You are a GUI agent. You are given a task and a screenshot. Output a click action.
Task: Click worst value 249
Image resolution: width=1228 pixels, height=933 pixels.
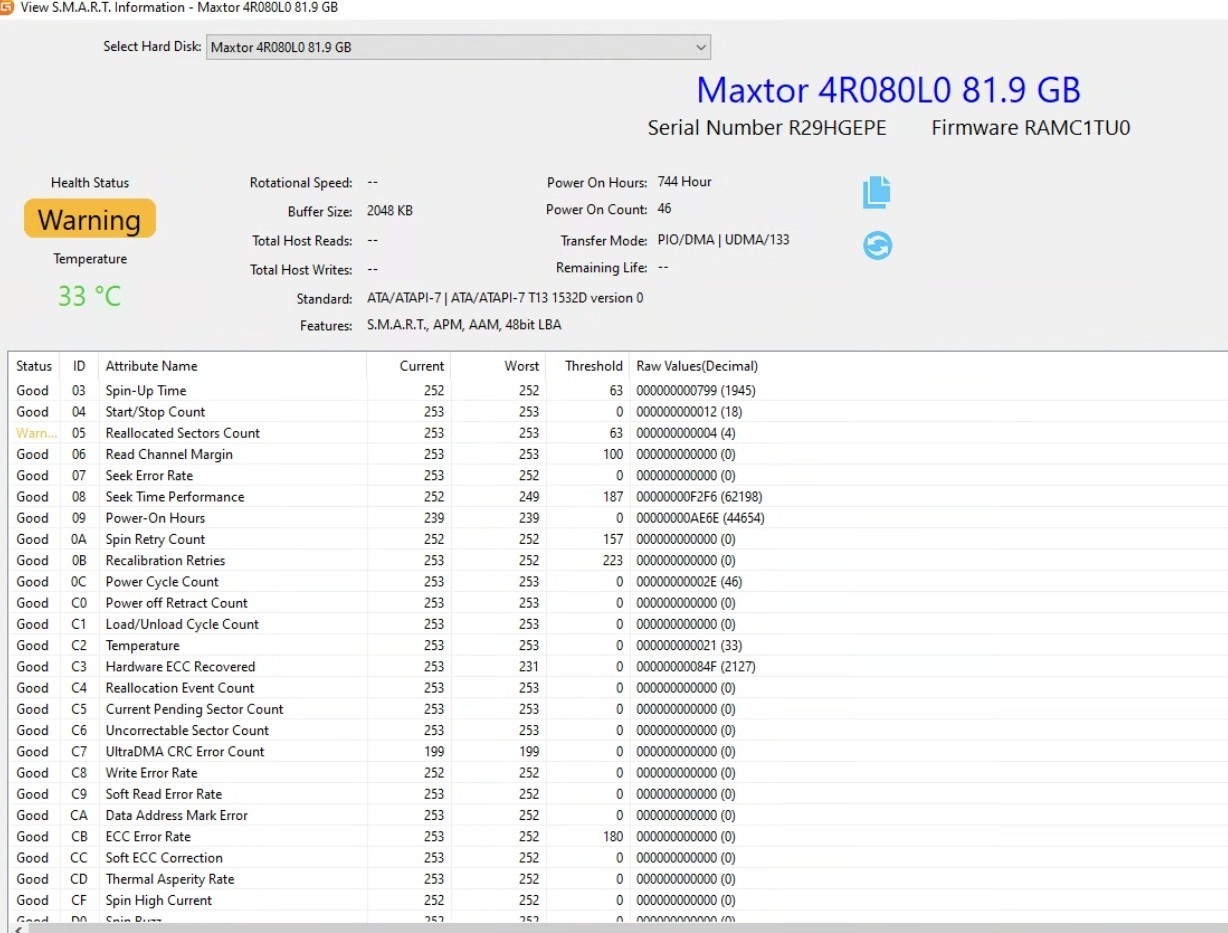(528, 497)
